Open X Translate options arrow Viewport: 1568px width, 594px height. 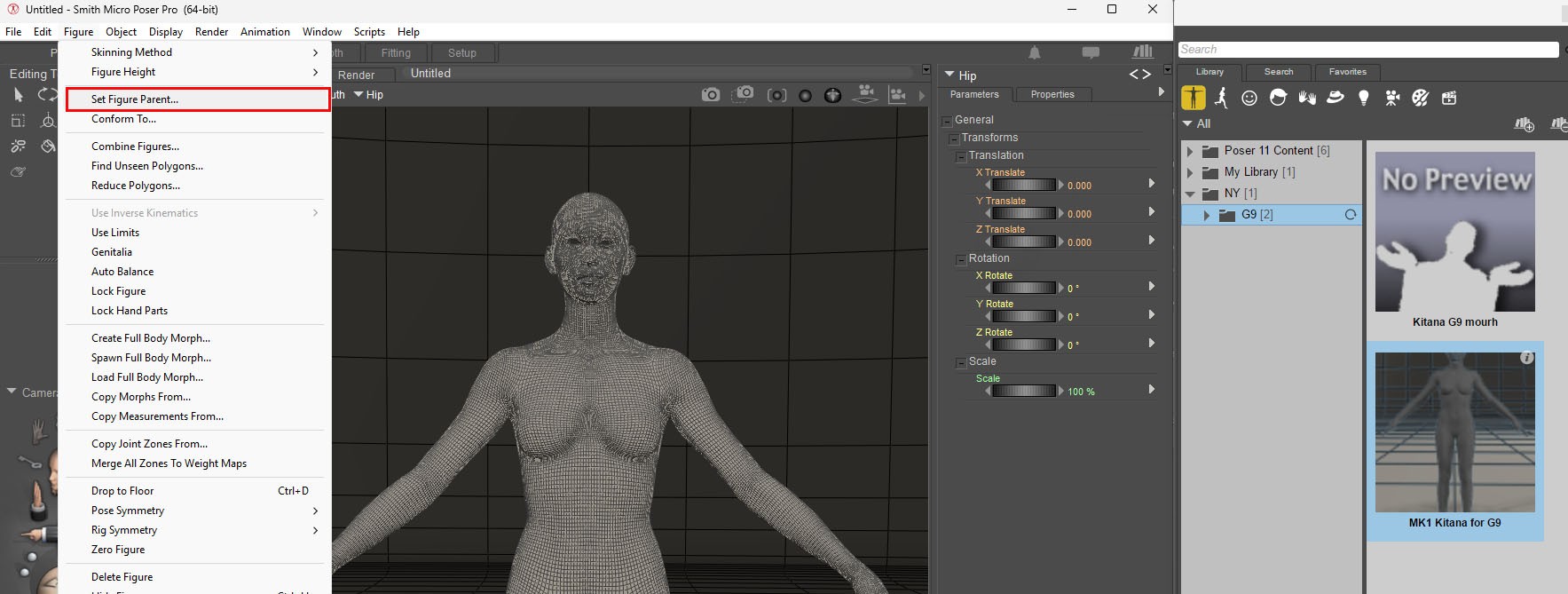click(1152, 183)
